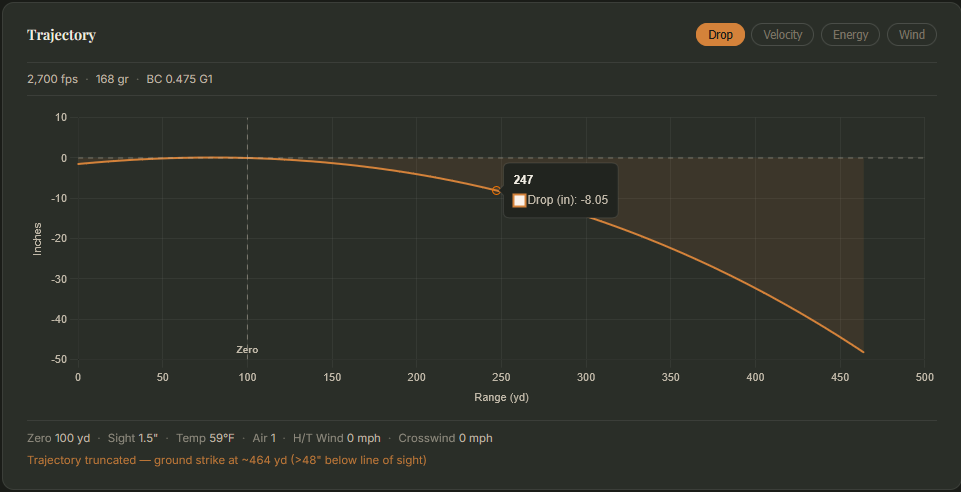Show the Wind chart tab

(x=911, y=35)
